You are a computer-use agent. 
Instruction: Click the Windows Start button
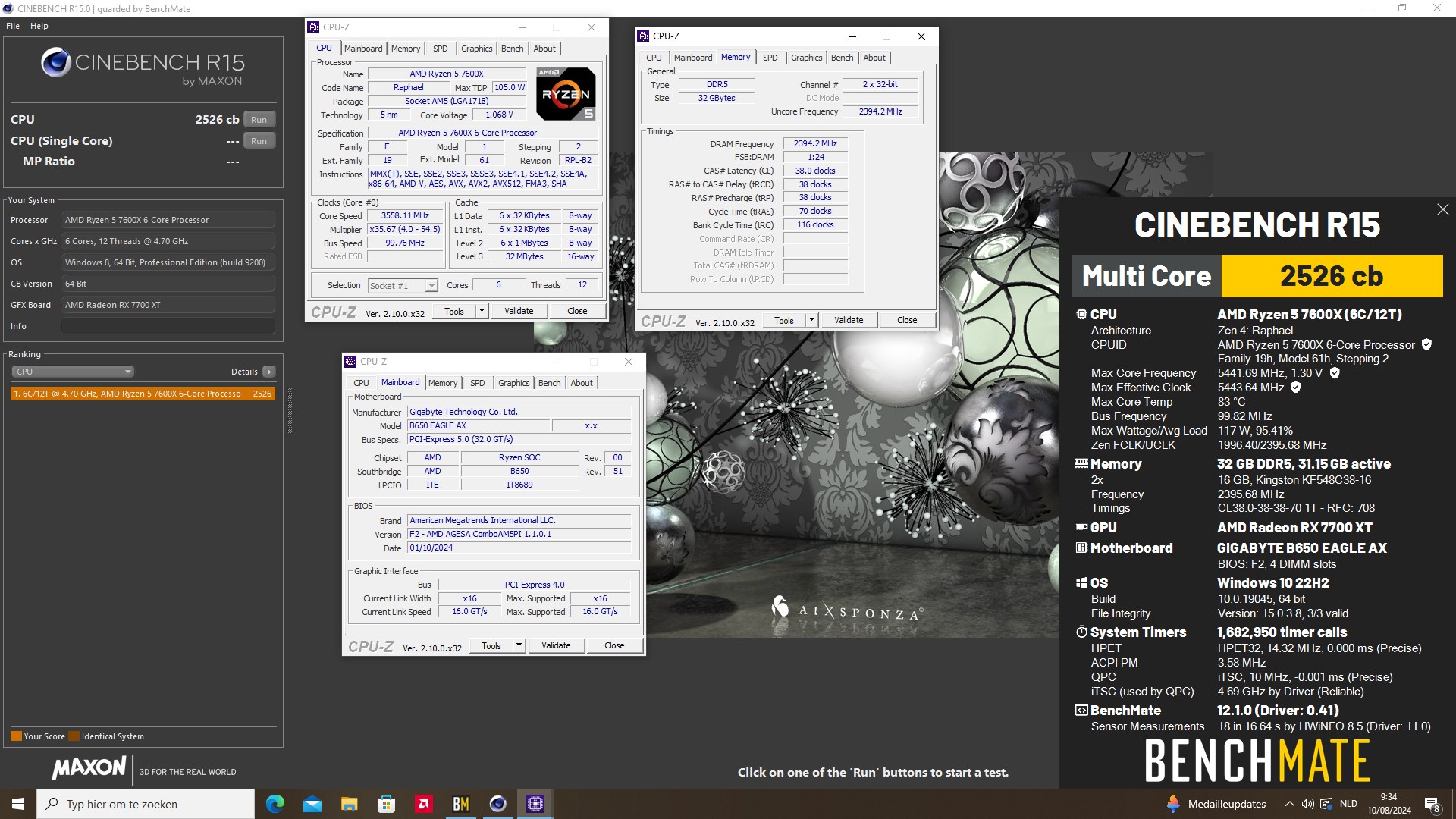(x=18, y=804)
